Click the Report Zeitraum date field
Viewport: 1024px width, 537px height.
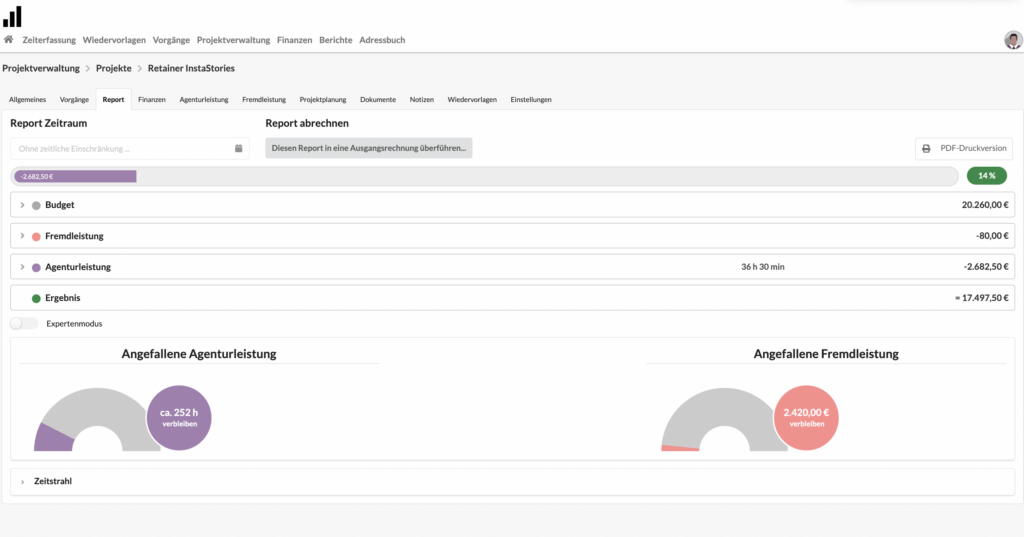point(129,148)
